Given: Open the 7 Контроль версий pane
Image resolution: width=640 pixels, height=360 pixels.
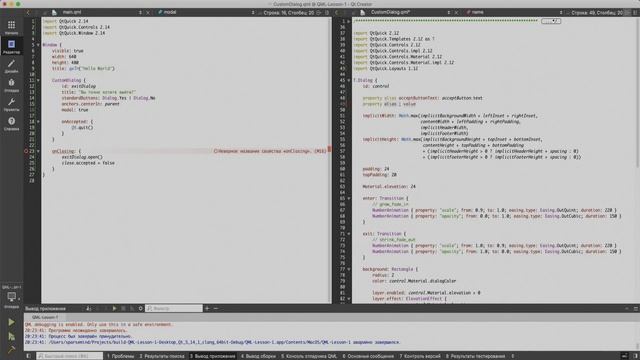Looking at the screenshot, I should pyautogui.click(x=420, y=356).
